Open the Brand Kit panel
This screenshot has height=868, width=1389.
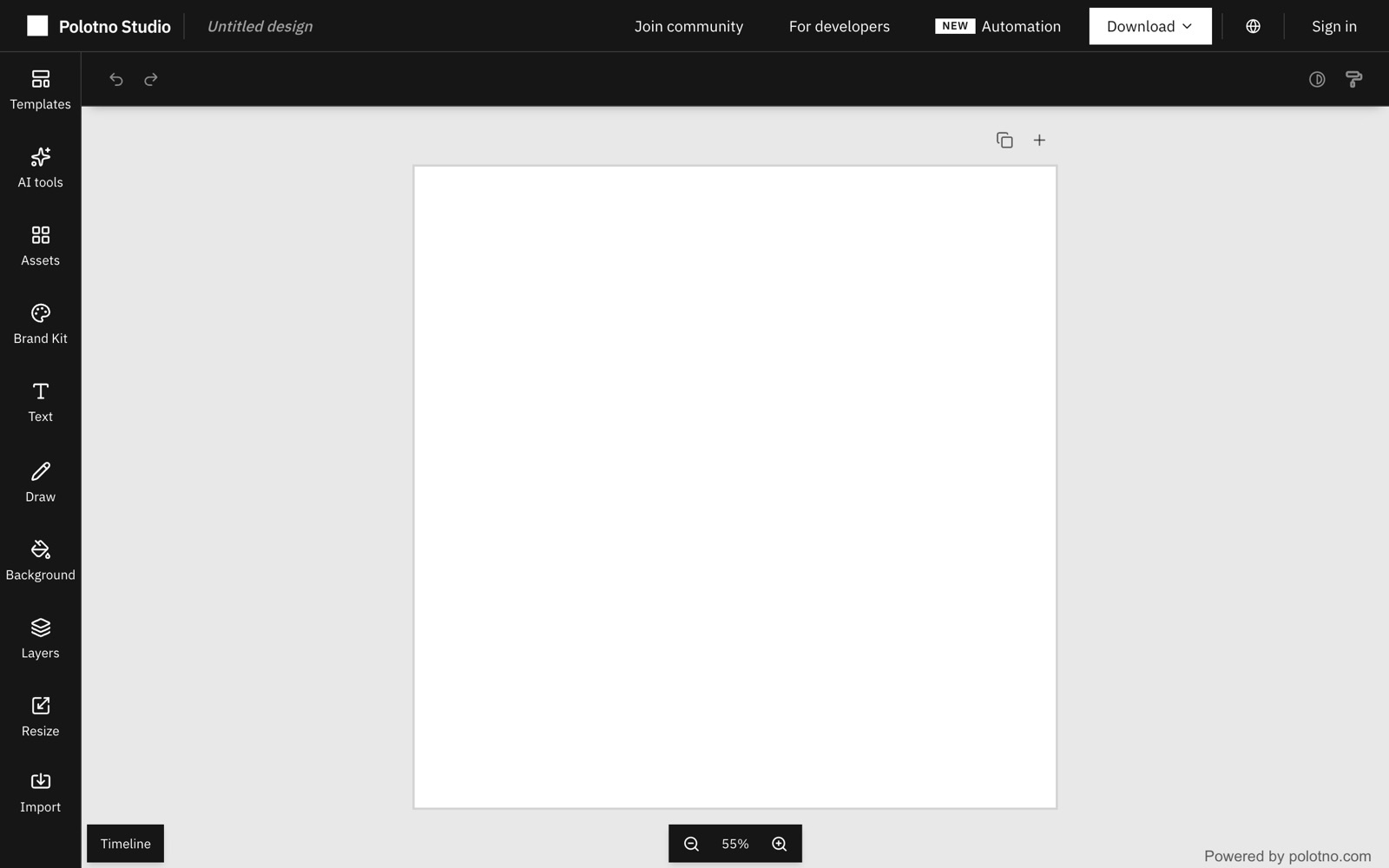pos(40,325)
